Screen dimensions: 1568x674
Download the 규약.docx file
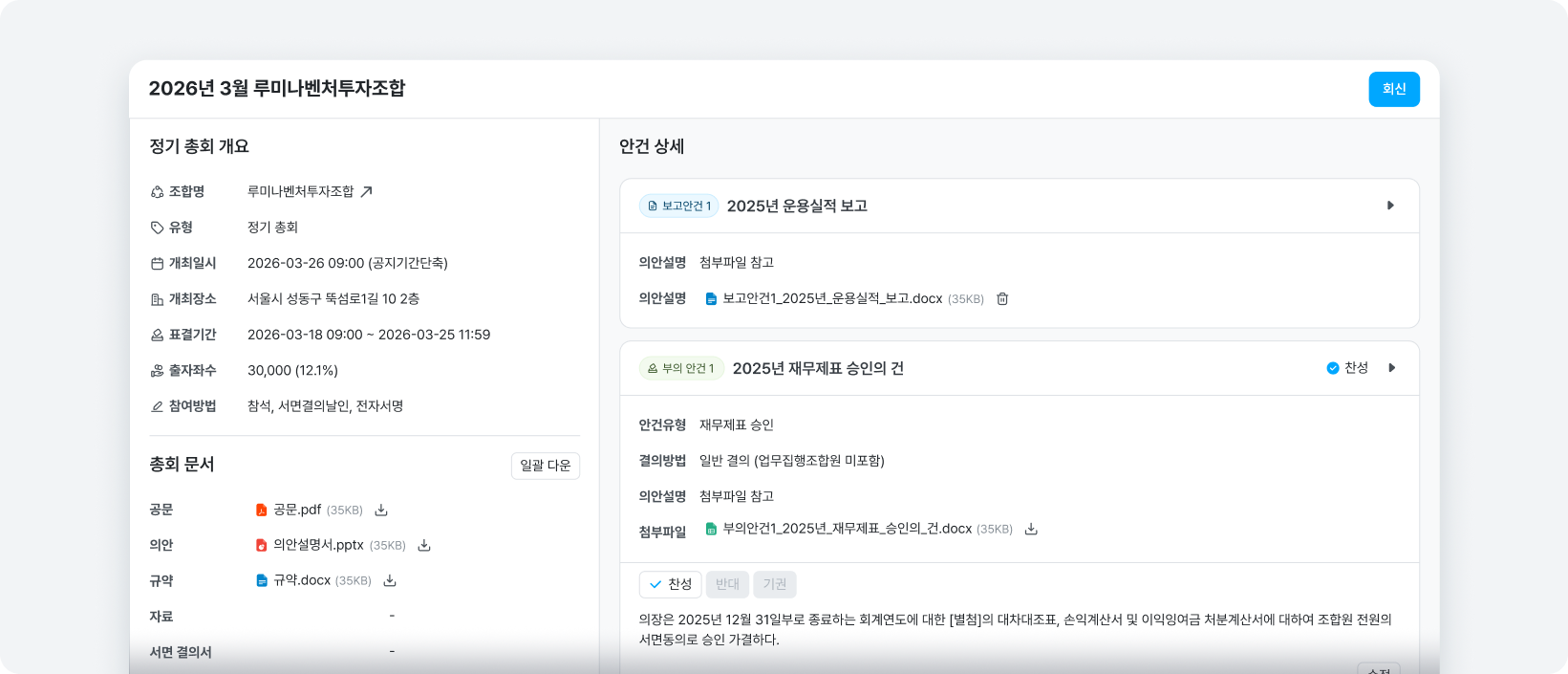(x=390, y=581)
